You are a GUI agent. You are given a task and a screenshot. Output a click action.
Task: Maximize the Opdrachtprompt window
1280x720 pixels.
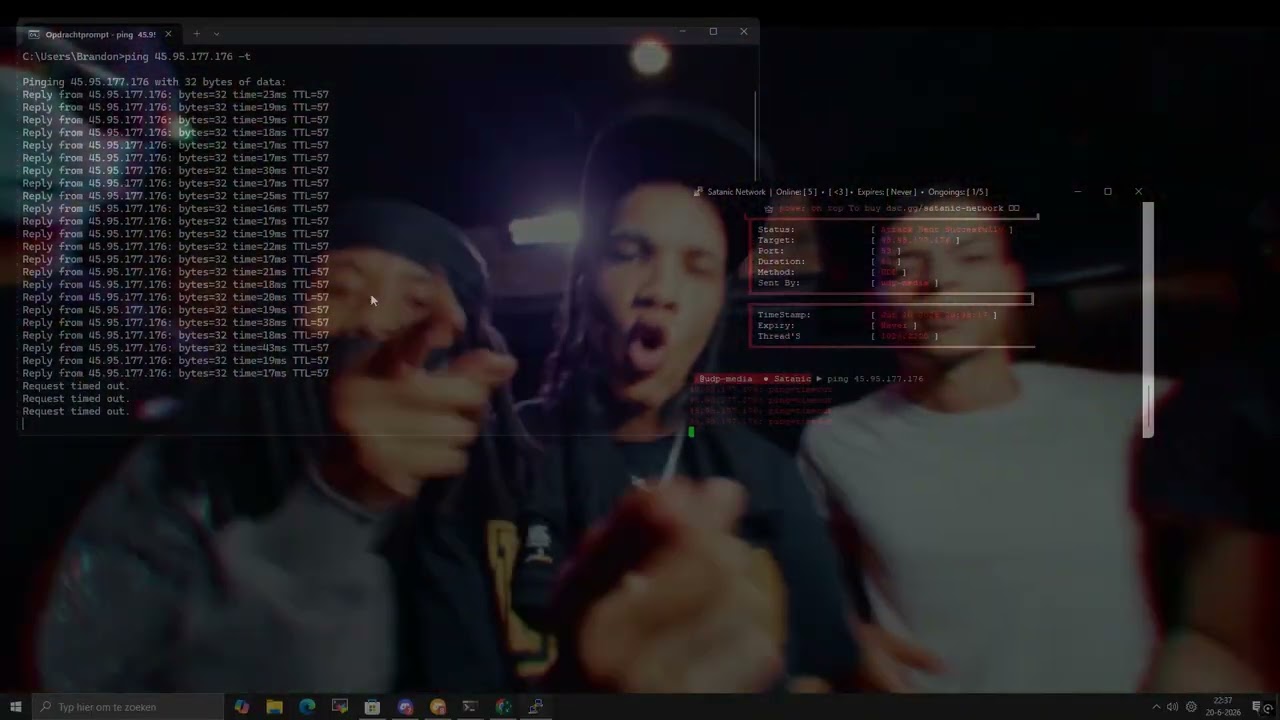(713, 31)
